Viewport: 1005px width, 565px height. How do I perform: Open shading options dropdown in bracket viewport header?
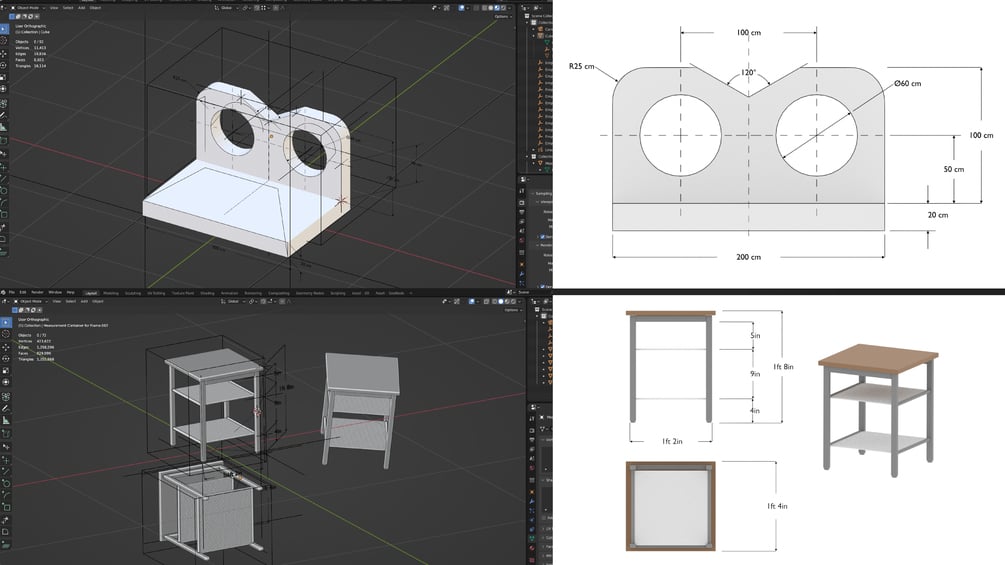pos(510,8)
